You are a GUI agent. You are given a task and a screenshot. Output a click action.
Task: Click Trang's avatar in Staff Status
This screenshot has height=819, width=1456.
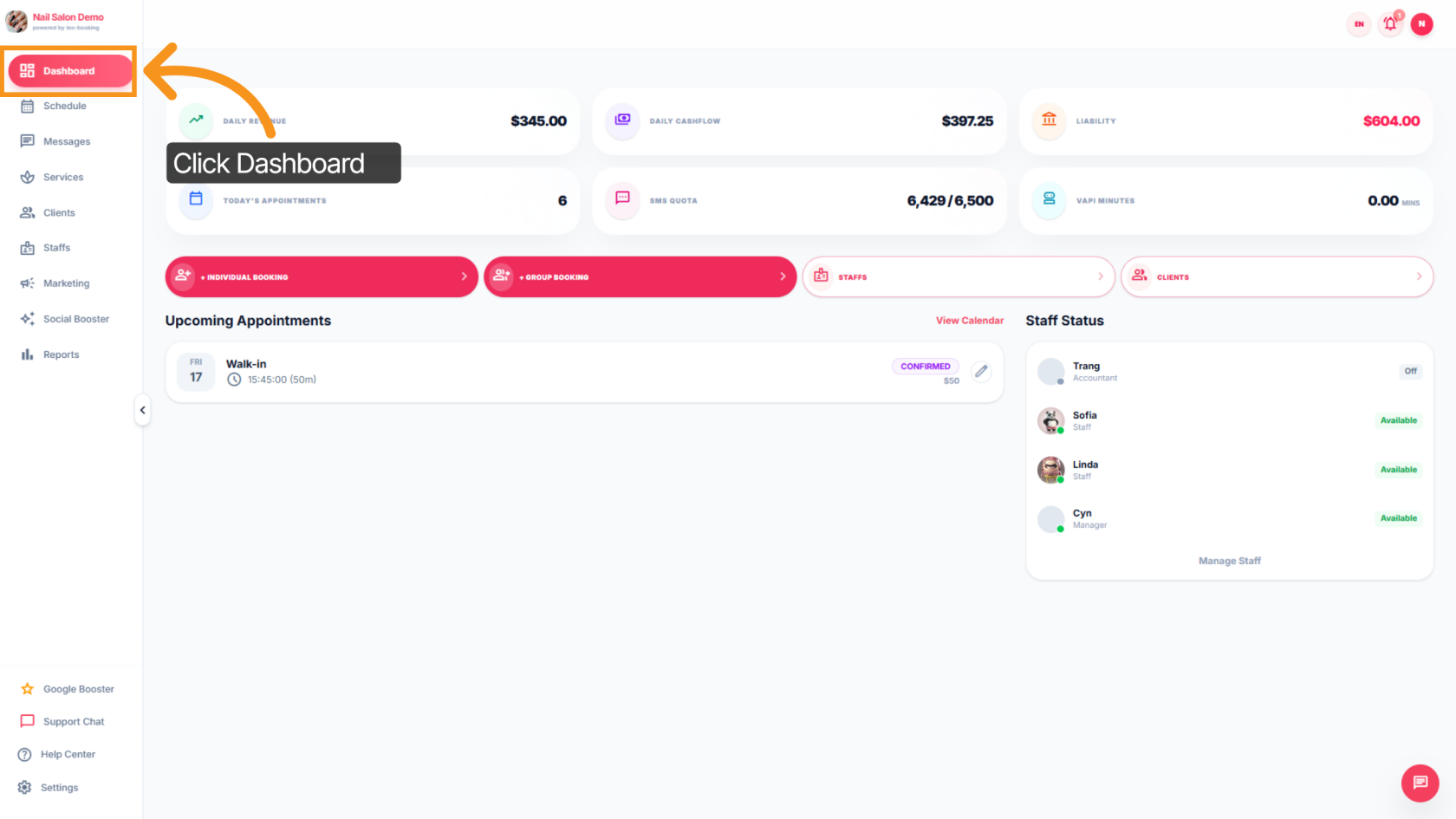[1050, 372]
